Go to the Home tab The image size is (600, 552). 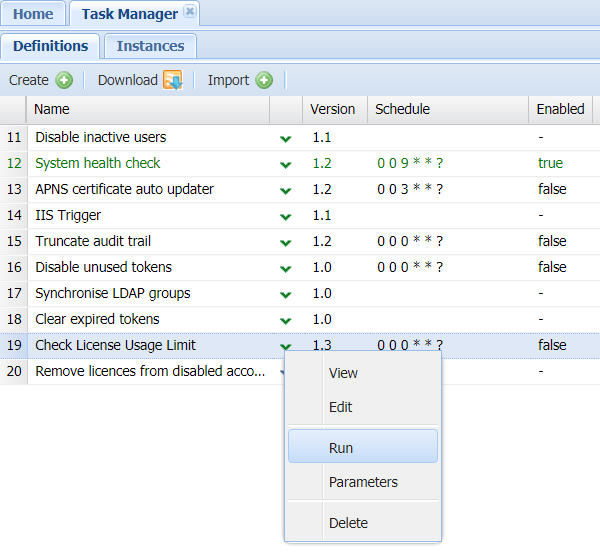click(33, 14)
